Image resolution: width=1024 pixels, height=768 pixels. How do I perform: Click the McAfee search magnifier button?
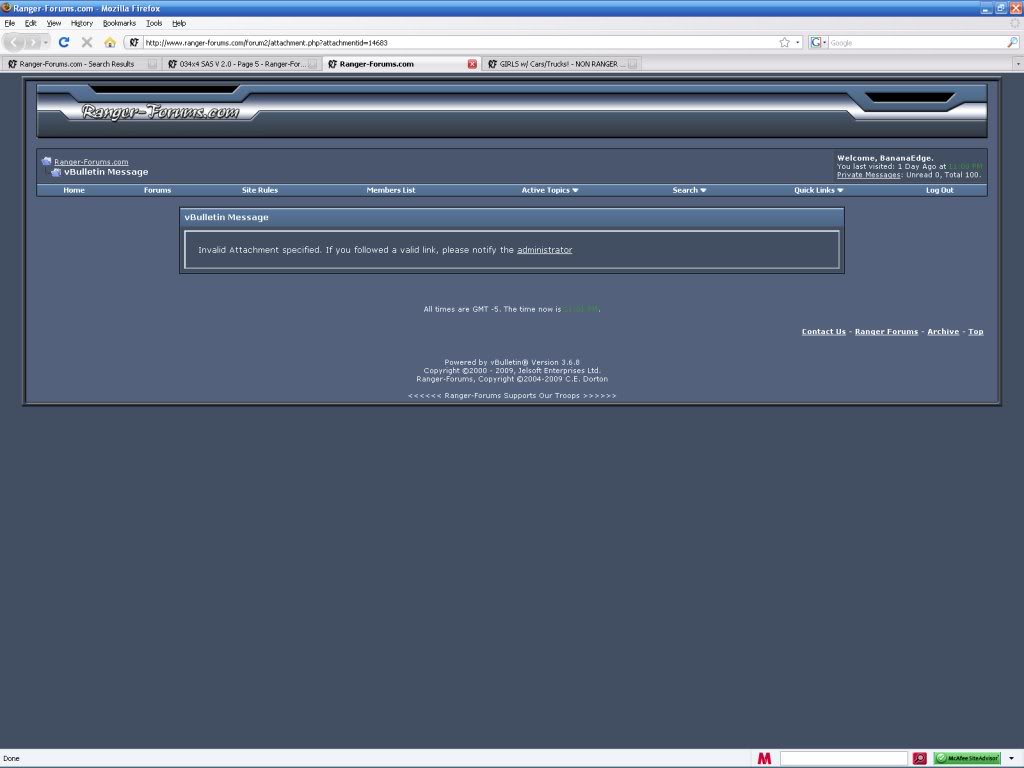pos(920,758)
